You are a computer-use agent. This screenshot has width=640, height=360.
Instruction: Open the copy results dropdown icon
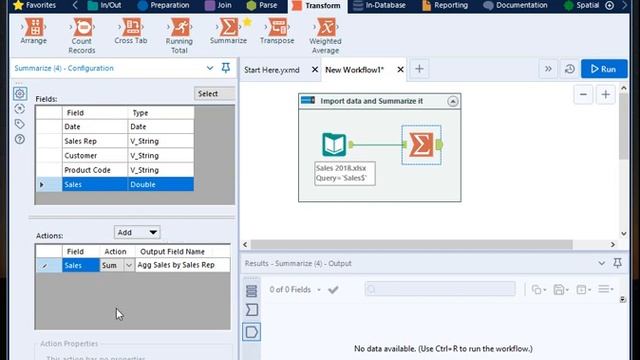(x=539, y=289)
